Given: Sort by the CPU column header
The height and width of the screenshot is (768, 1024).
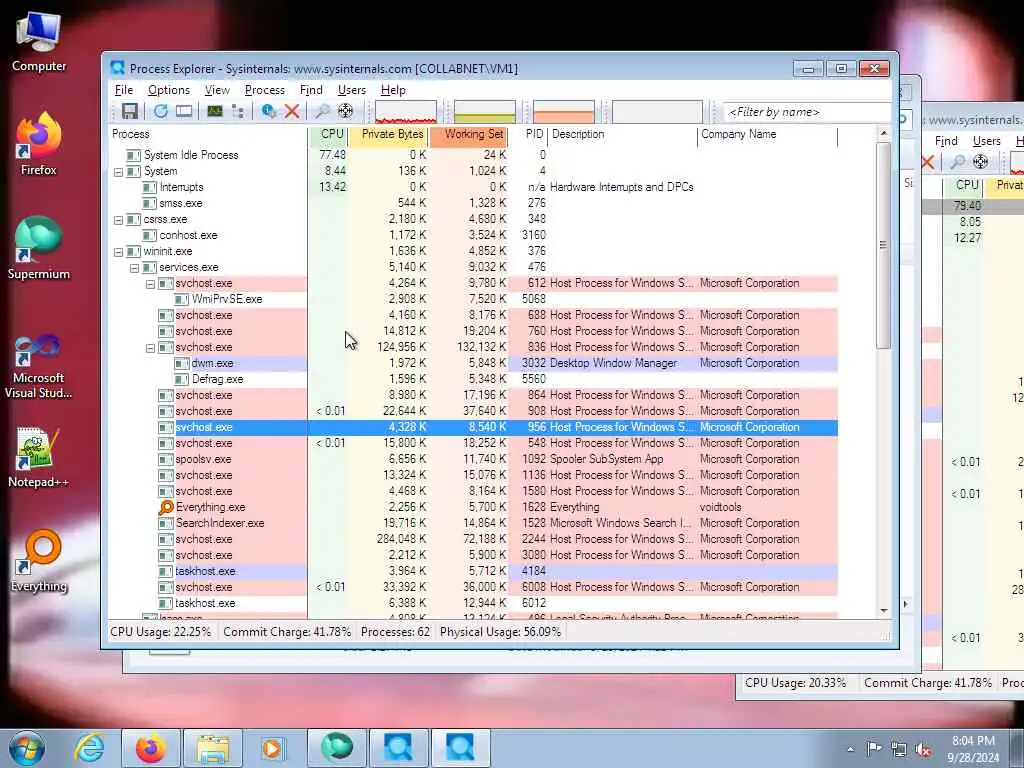Looking at the screenshot, I should click(x=328, y=134).
